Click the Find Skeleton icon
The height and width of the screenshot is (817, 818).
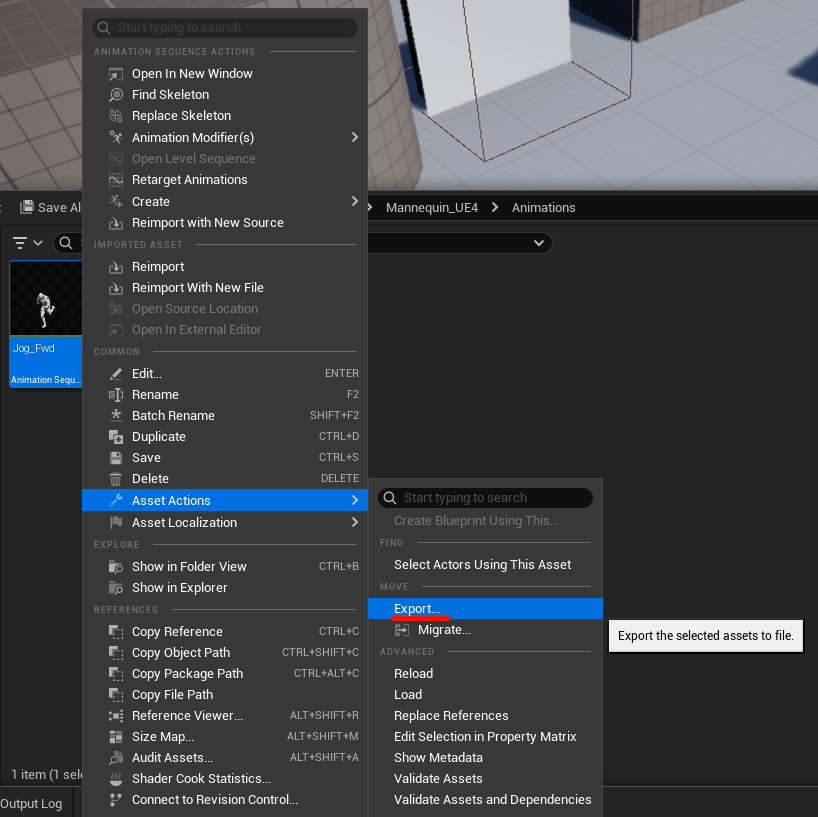116,95
